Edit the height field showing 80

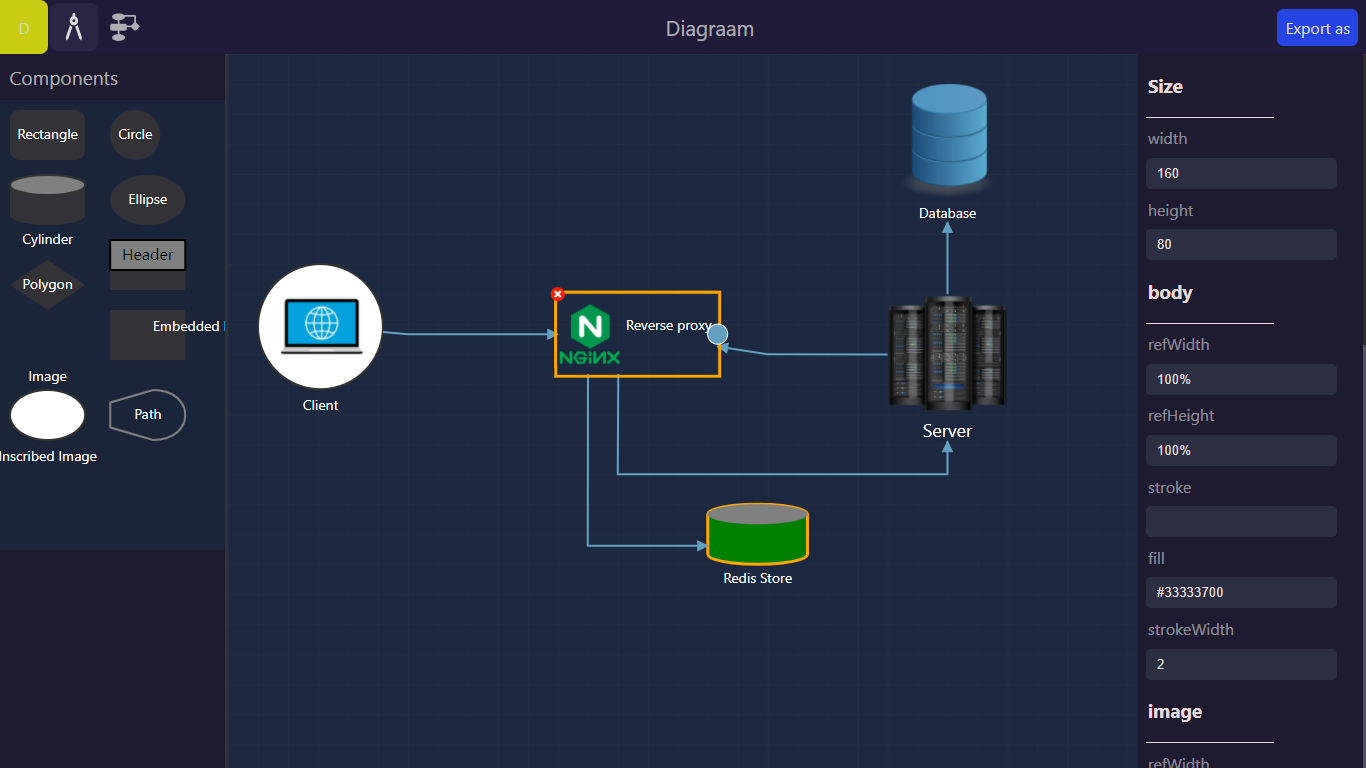[x=1241, y=244]
